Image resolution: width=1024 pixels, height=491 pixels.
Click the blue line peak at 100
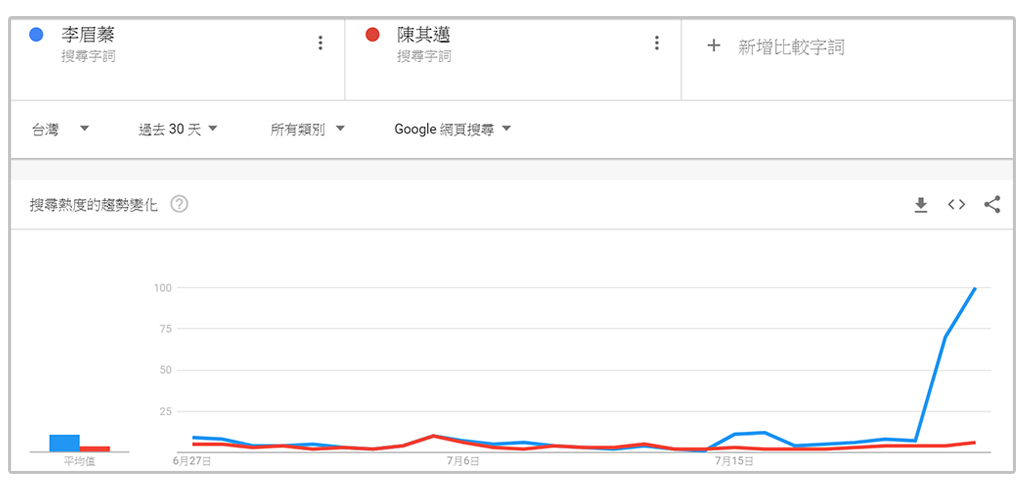[974, 289]
